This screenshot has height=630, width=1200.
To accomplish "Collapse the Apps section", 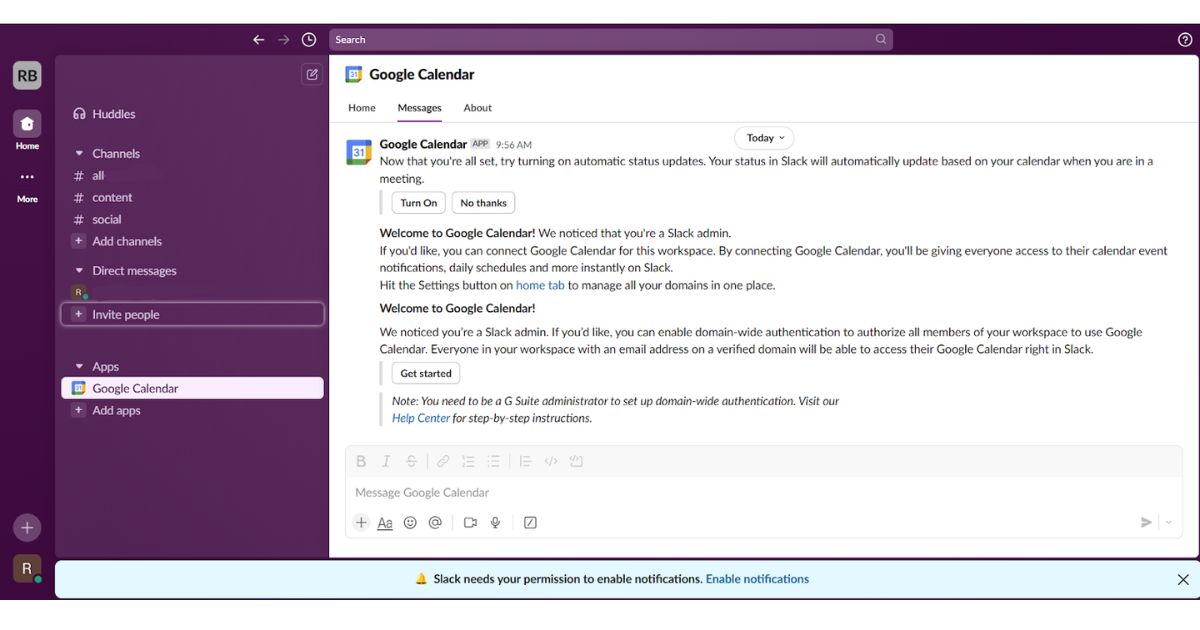I will coord(79,367).
